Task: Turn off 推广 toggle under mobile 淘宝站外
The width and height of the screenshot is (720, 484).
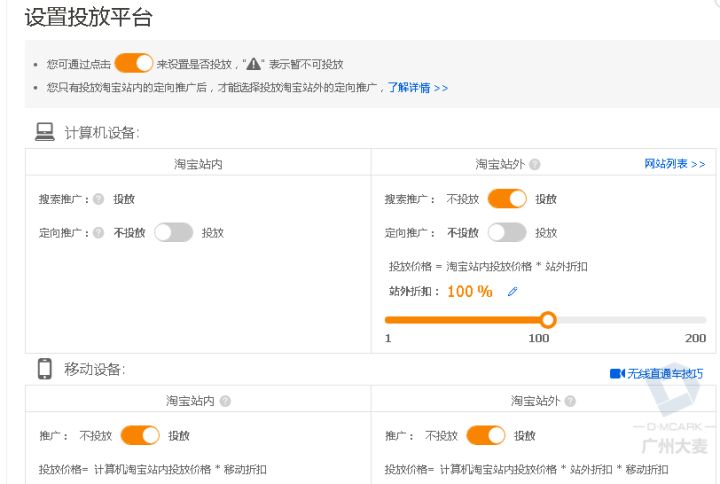Action: pos(486,435)
